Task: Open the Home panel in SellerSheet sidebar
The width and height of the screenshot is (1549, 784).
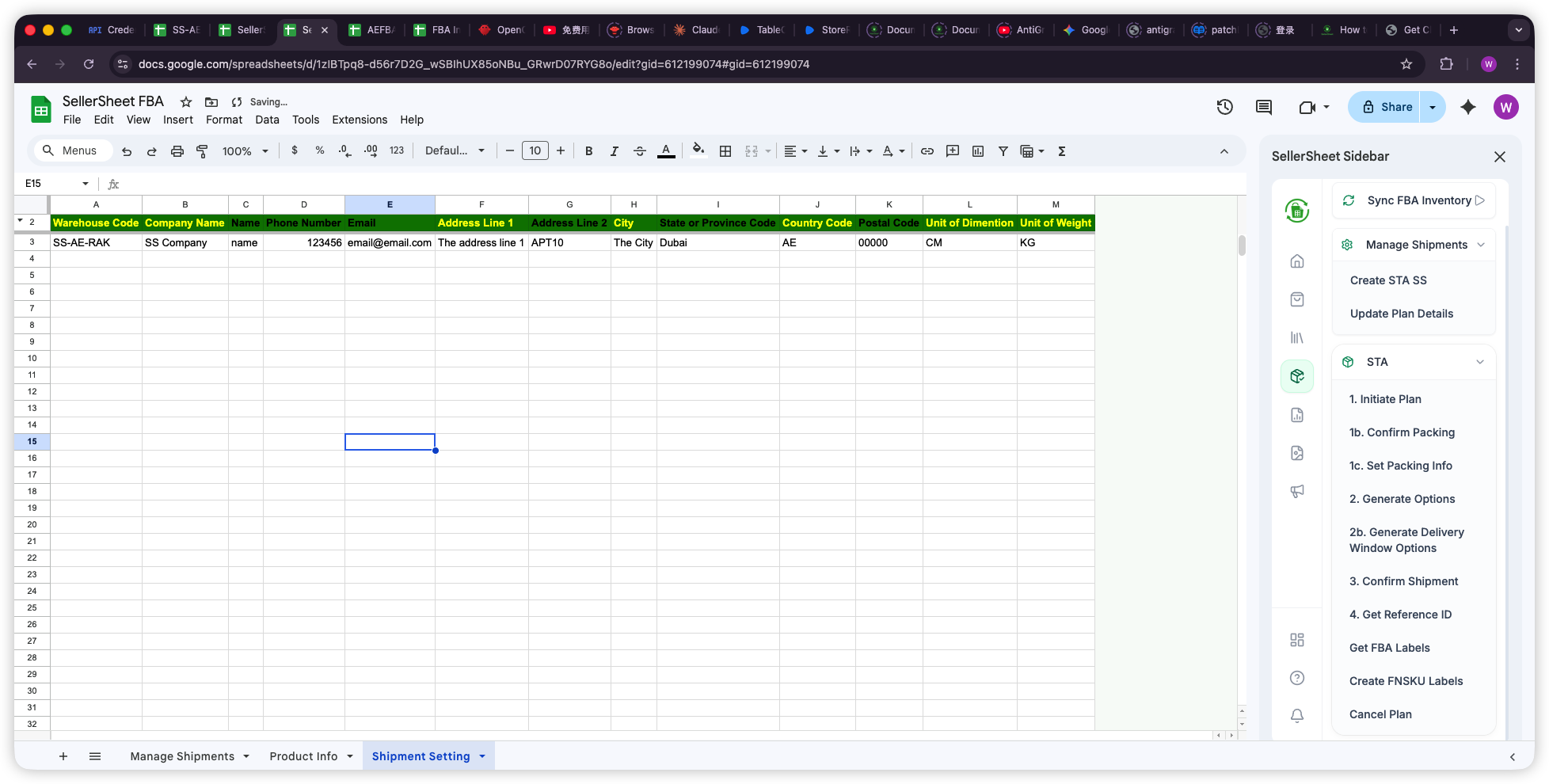Action: coord(1297,261)
